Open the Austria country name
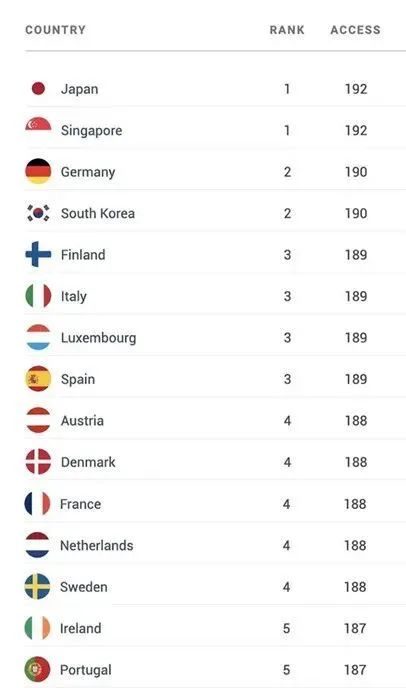The width and height of the screenshot is (406, 688). 82,420
